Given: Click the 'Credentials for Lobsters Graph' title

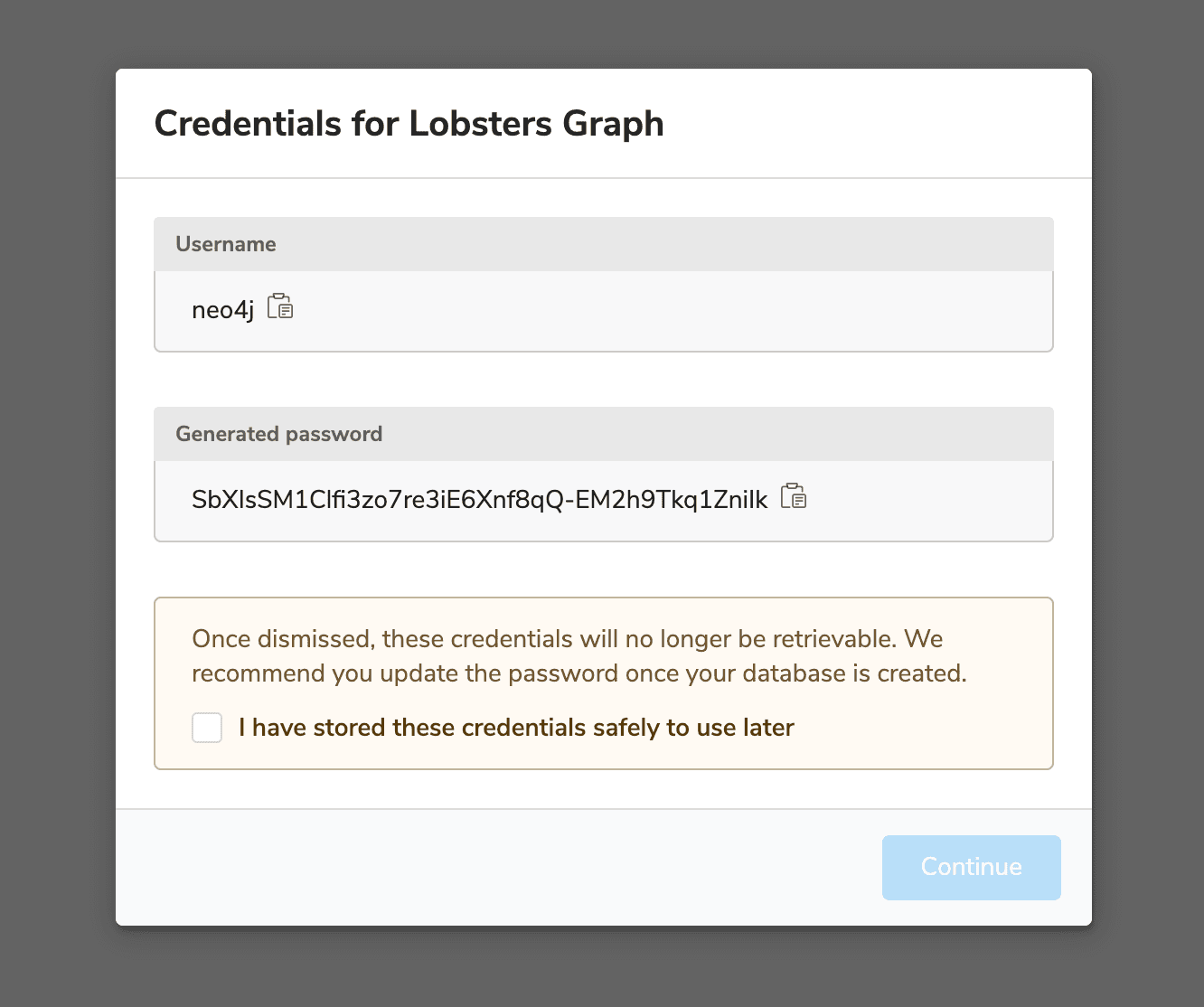Looking at the screenshot, I should 409,124.
